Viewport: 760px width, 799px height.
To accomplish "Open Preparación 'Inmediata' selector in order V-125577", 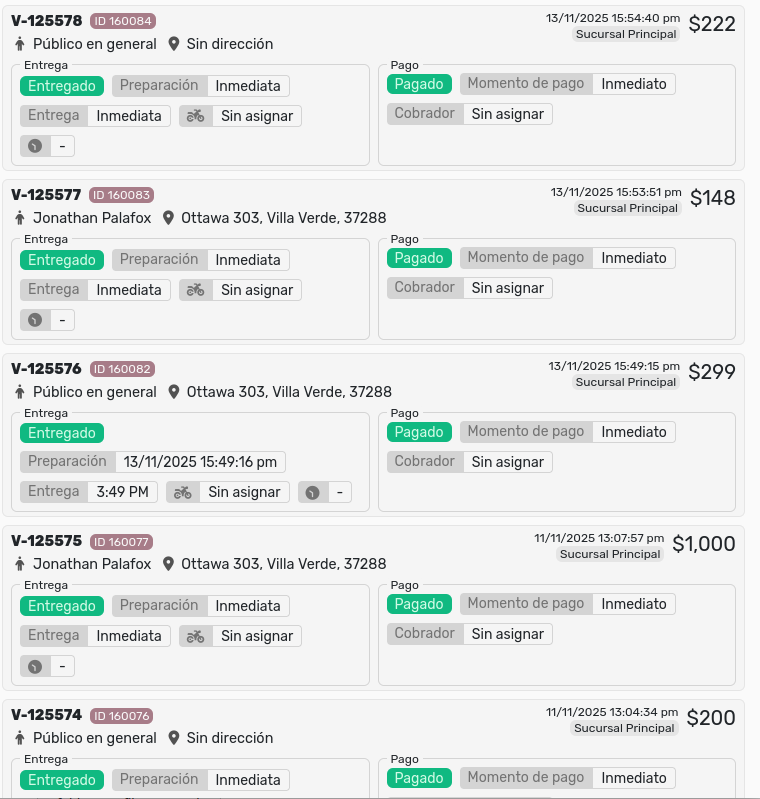I will coord(248,260).
